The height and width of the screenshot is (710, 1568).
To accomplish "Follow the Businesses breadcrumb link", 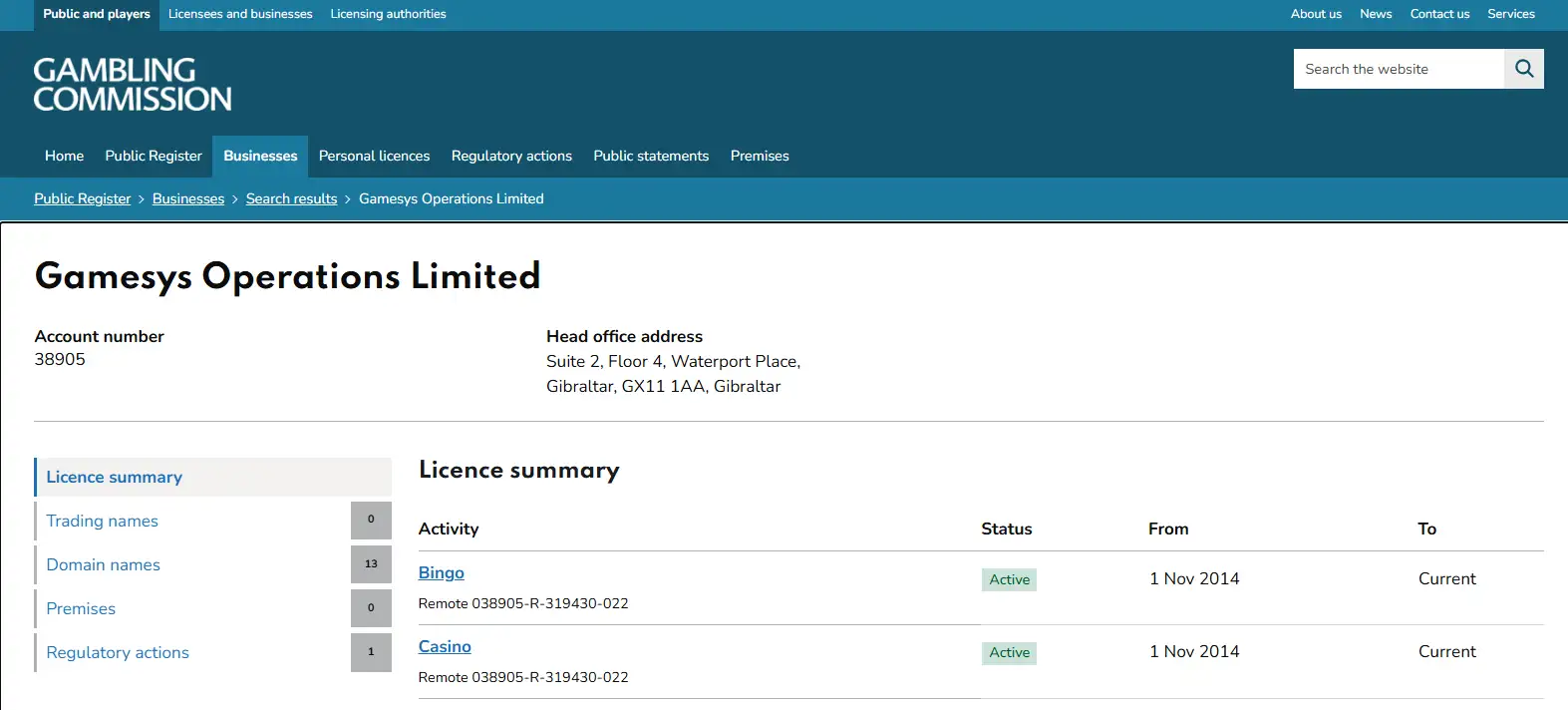I will 188,198.
